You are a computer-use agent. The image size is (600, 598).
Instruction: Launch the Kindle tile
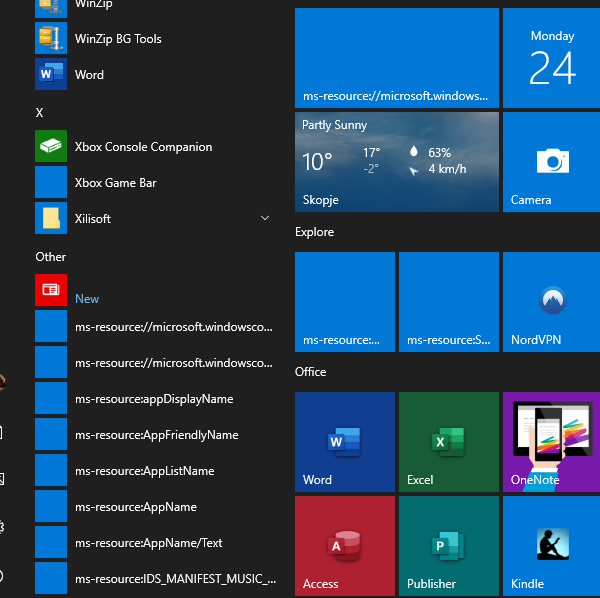point(551,546)
